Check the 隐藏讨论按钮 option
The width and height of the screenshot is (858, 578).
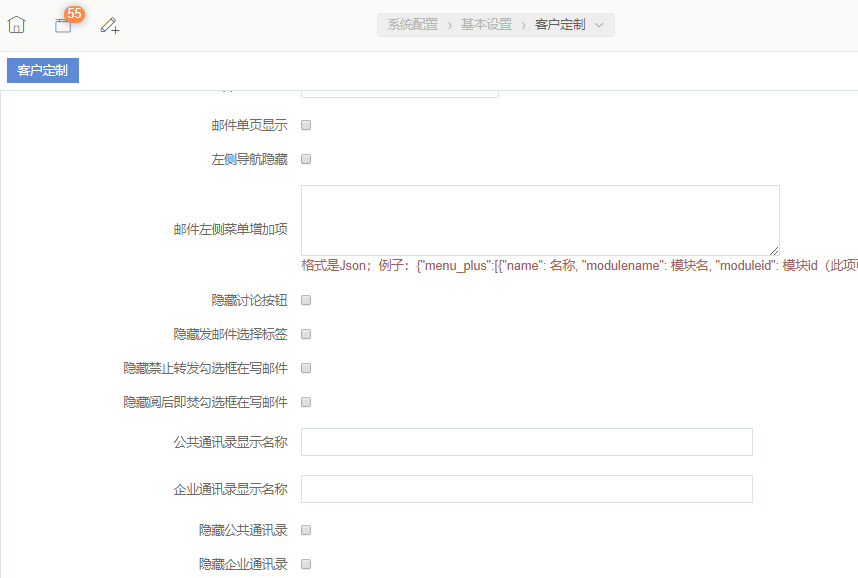pyautogui.click(x=307, y=300)
